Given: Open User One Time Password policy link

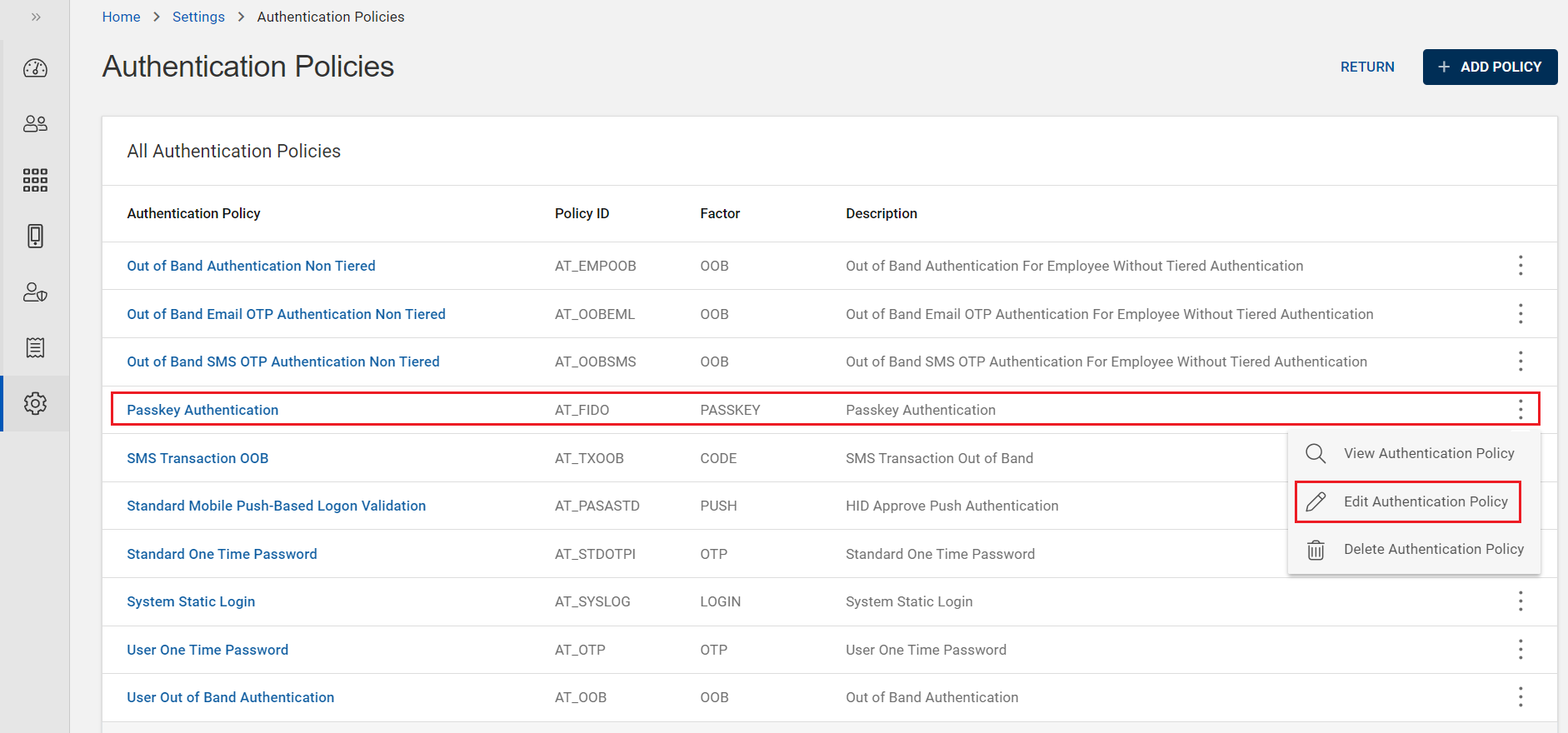Looking at the screenshot, I should point(207,650).
